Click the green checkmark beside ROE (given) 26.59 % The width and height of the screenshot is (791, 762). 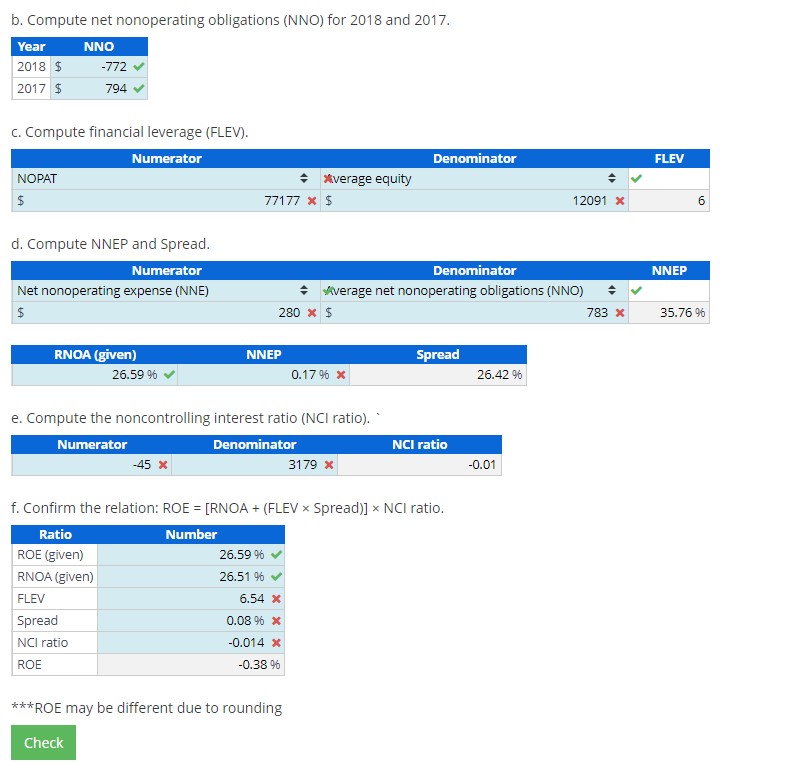[x=276, y=554]
